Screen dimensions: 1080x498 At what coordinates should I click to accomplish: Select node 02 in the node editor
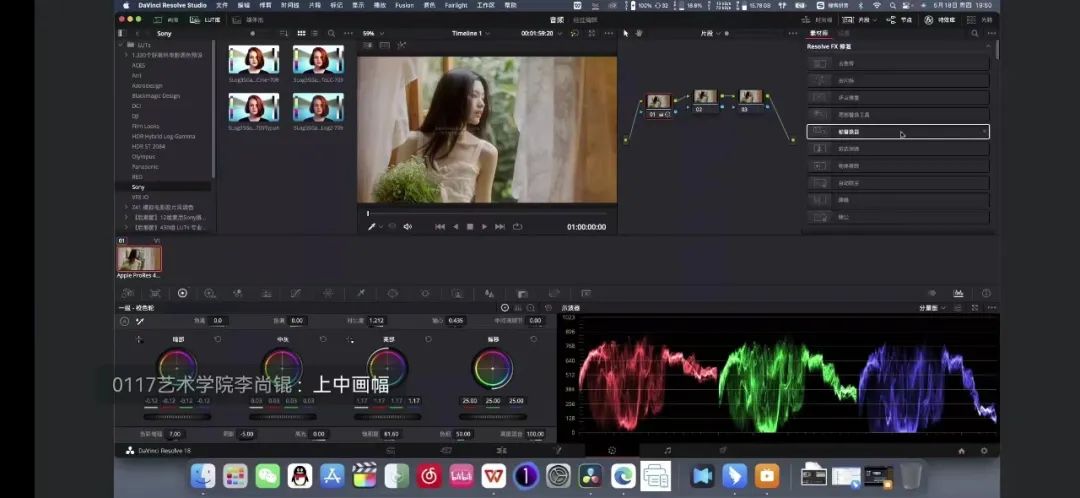click(x=705, y=98)
